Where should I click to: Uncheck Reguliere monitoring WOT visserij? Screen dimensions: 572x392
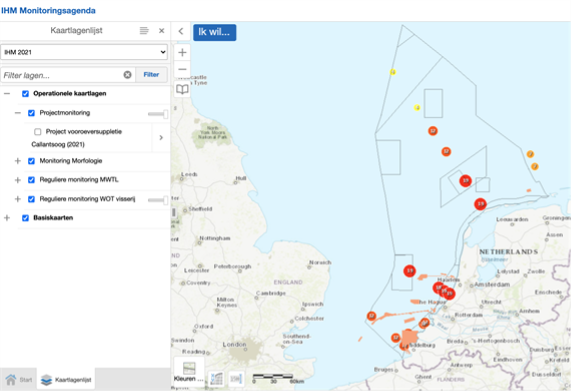31,199
